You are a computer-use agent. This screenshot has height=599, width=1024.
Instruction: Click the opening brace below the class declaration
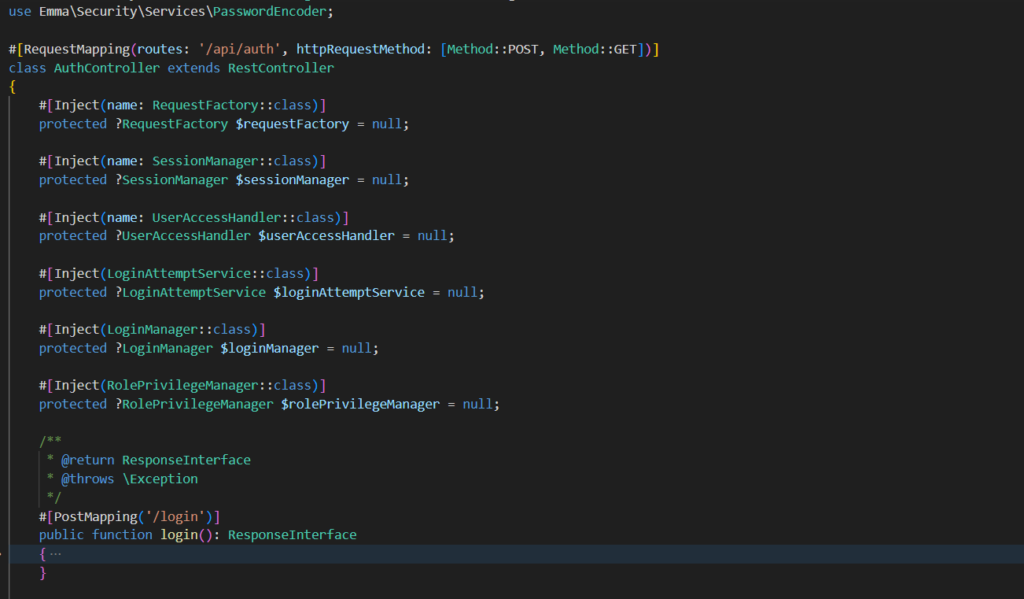tap(12, 87)
